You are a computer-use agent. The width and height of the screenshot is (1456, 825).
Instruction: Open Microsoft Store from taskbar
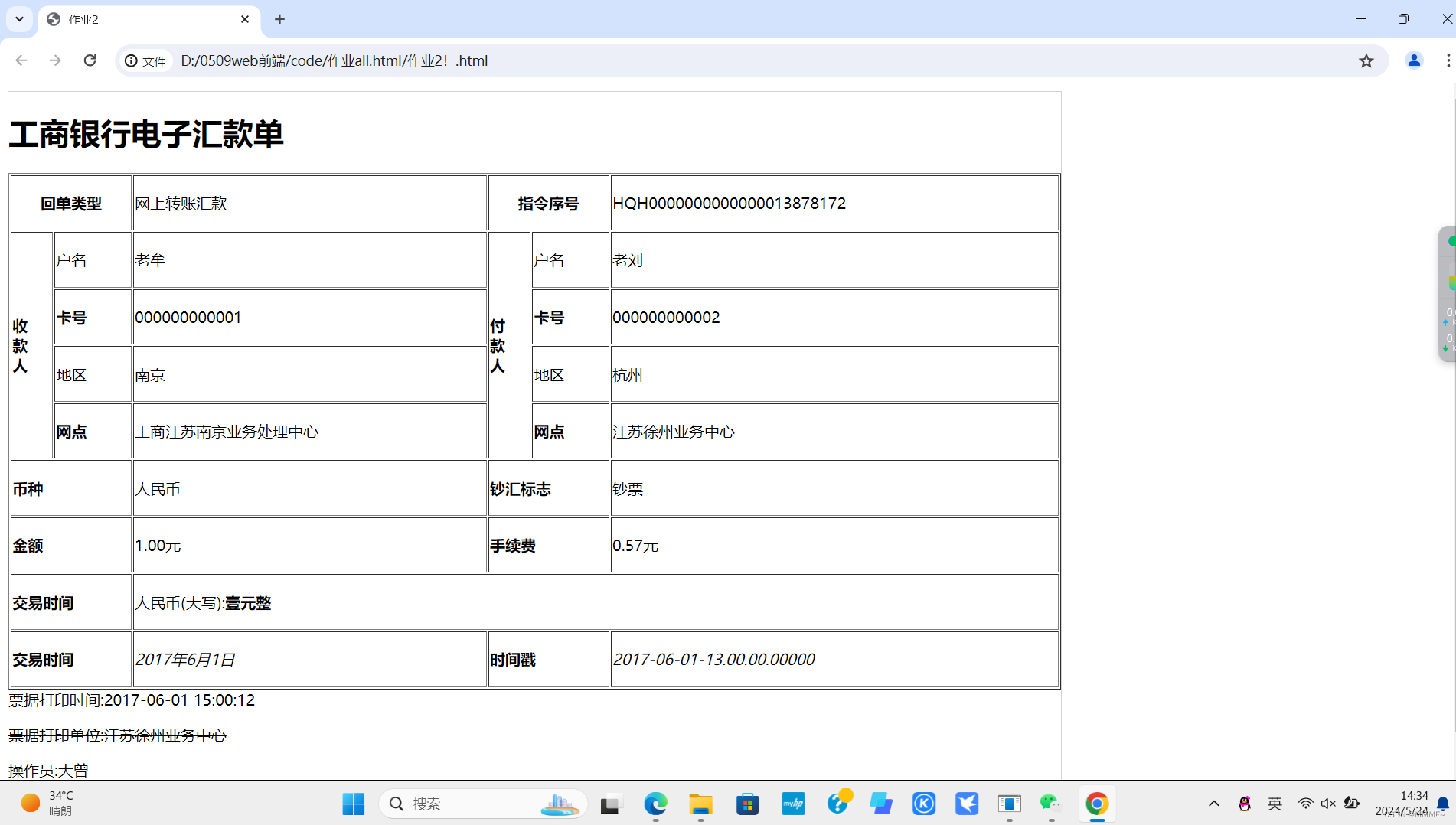tap(747, 804)
